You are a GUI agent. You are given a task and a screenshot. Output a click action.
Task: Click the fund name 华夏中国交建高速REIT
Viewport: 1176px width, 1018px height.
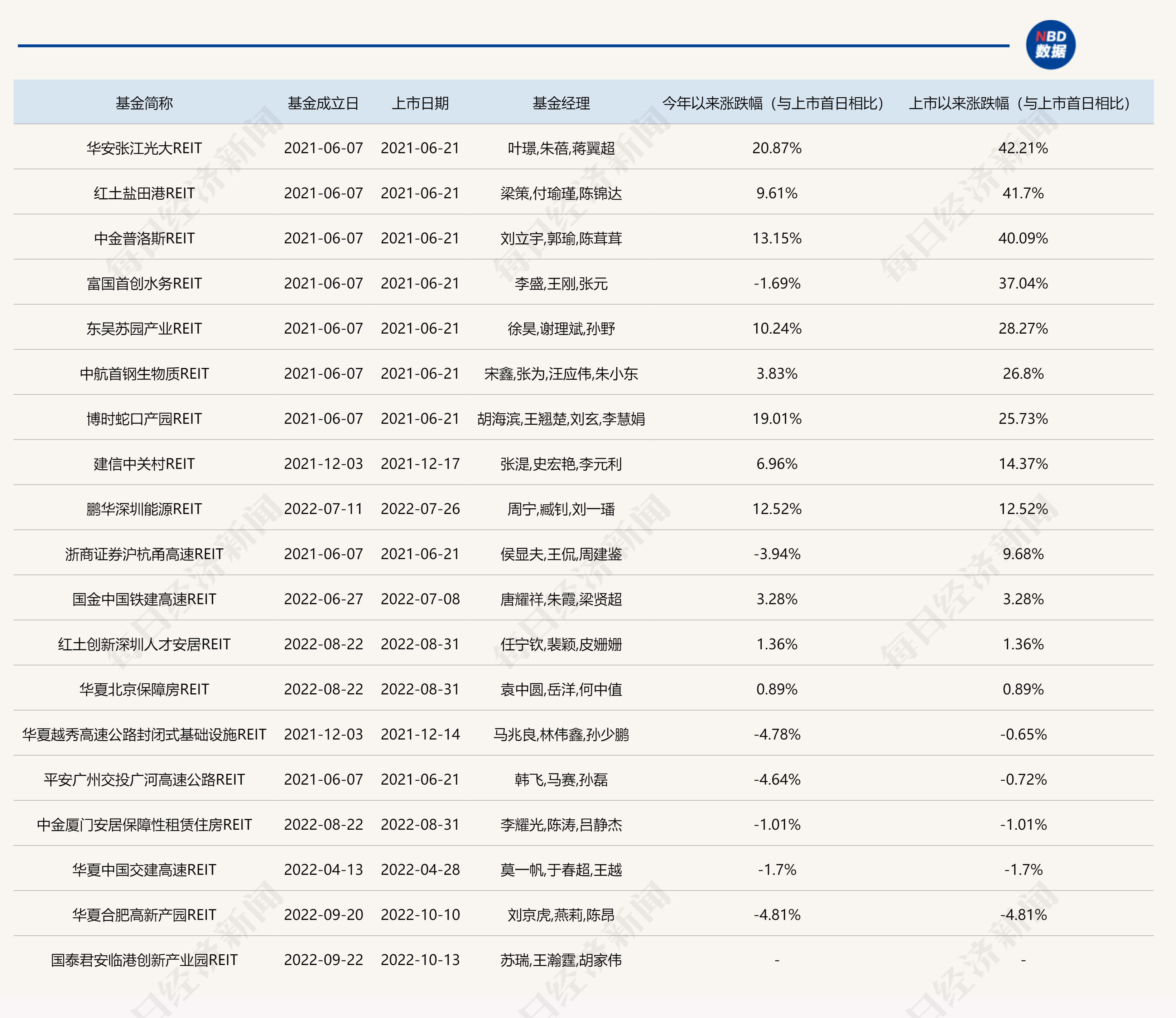pyautogui.click(x=144, y=870)
